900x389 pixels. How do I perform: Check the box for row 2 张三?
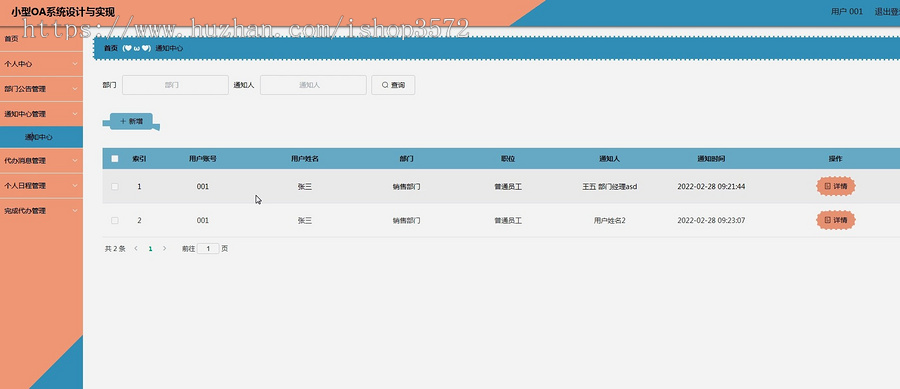tap(115, 220)
